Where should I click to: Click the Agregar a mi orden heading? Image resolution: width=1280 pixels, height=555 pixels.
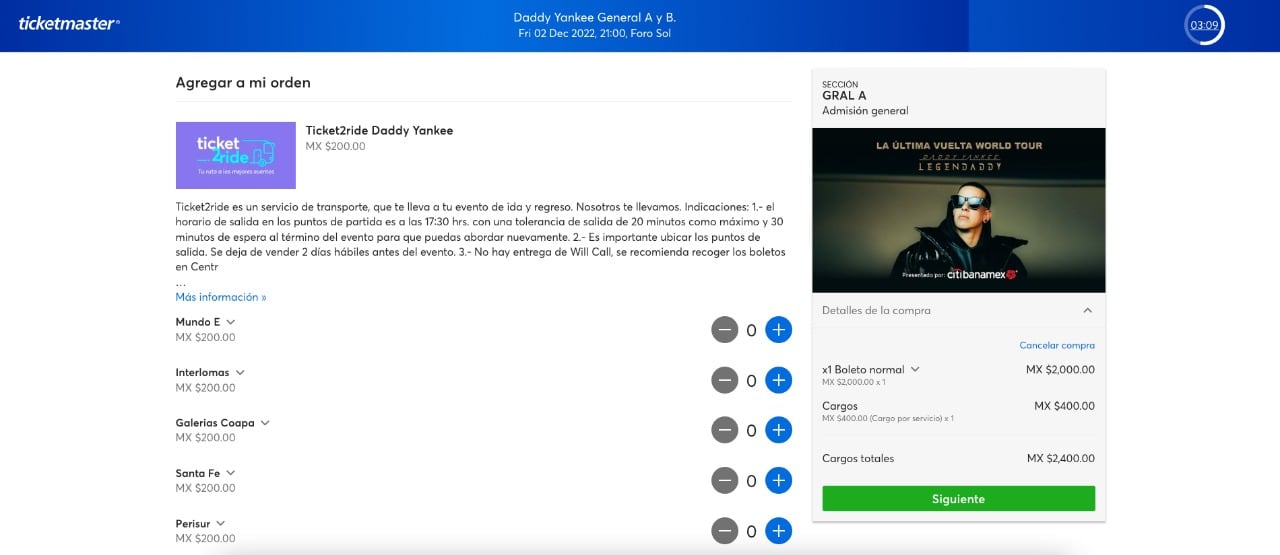coord(243,83)
